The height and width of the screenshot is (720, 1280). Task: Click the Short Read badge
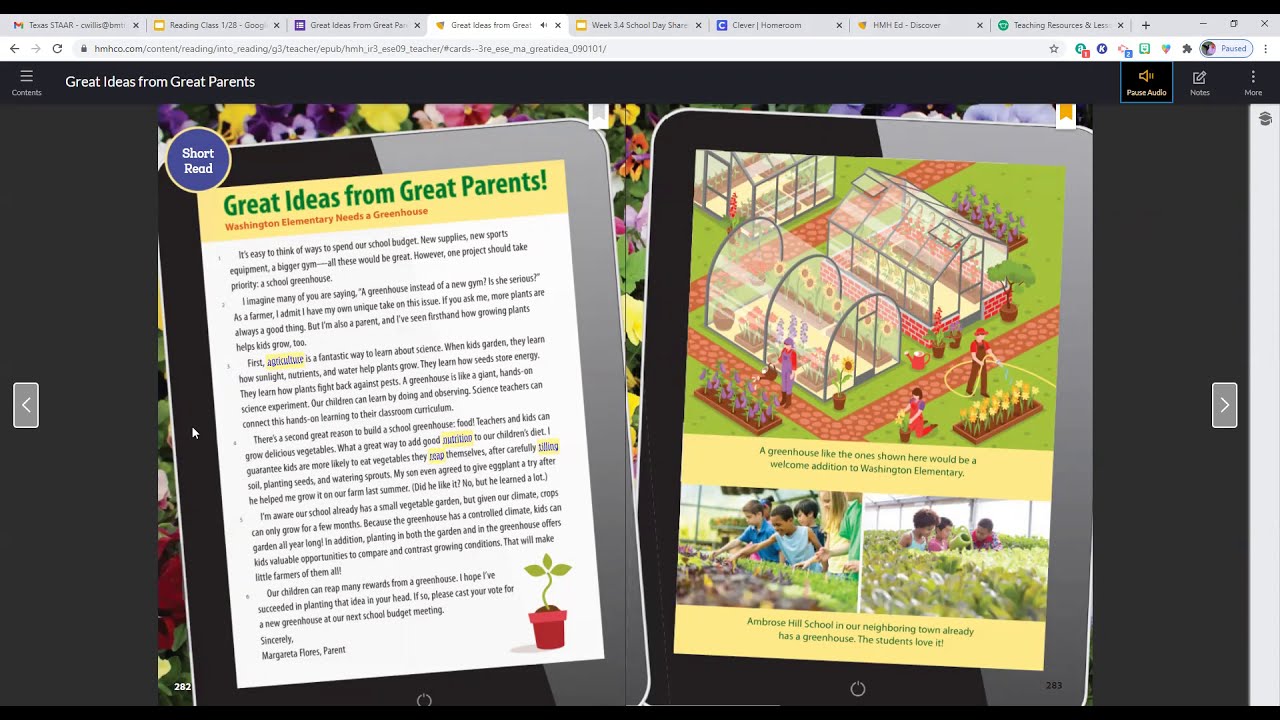pyautogui.click(x=198, y=160)
